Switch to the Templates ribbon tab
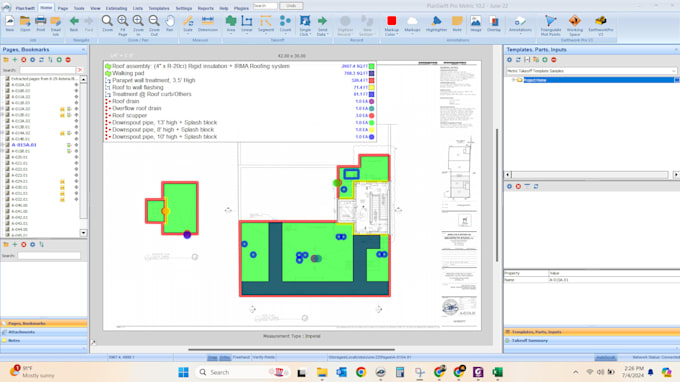The height and width of the screenshot is (382, 680). (159, 8)
